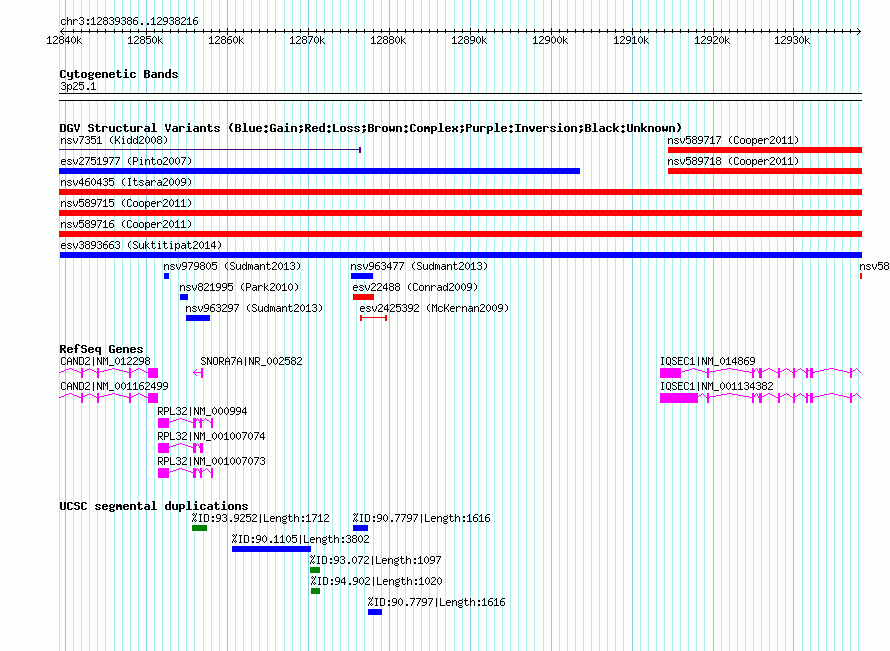Click the 12880k ruler tick label
Viewport: 890px width, 651px height.
[388, 40]
